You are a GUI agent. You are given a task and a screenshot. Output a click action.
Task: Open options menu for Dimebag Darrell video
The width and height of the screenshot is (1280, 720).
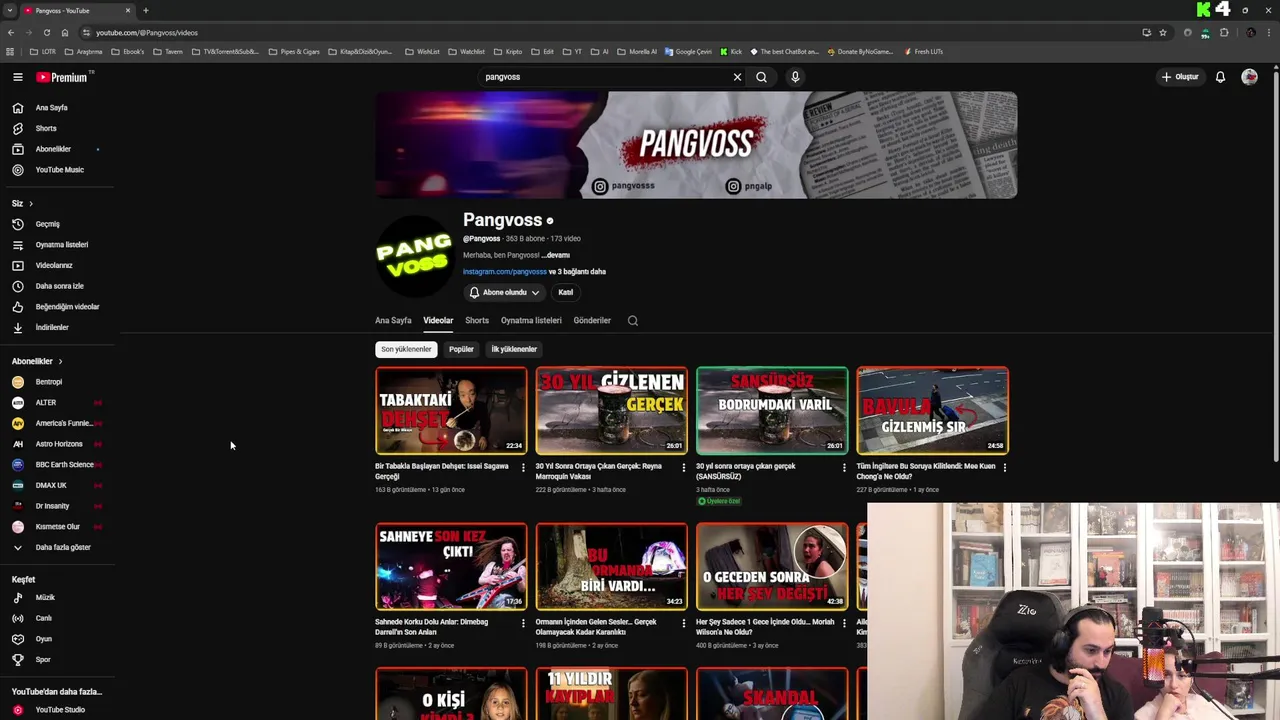(523, 623)
